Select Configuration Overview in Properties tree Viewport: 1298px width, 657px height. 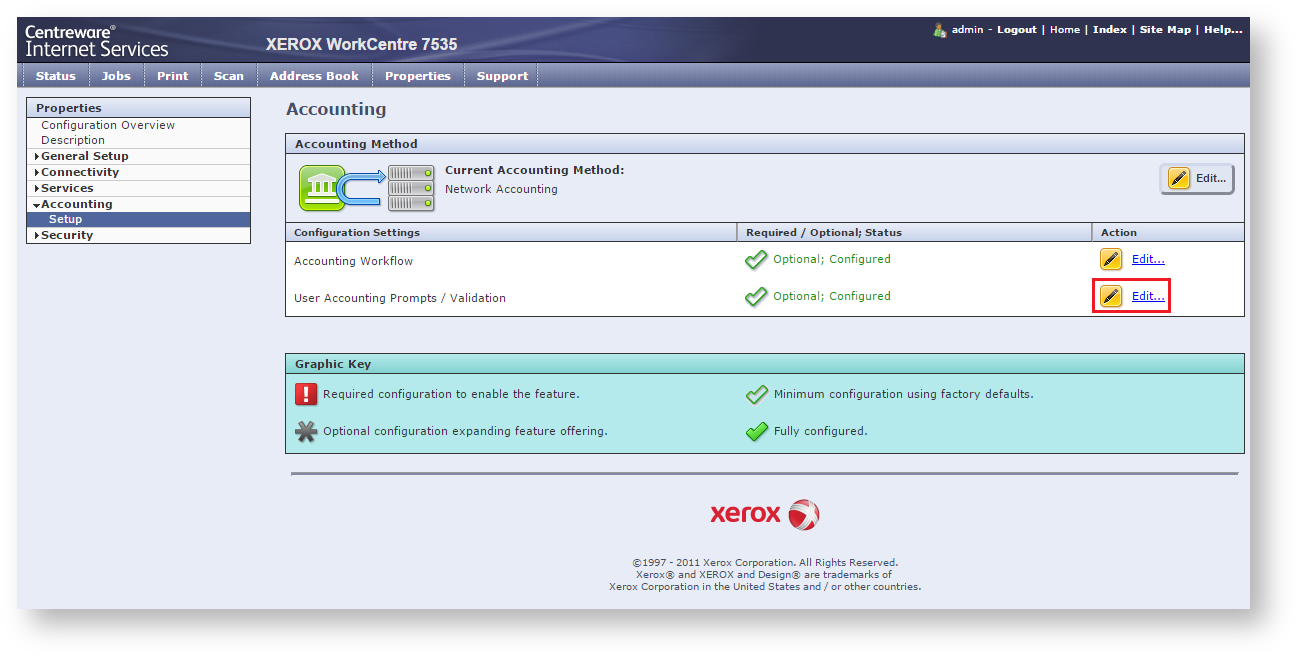(108, 125)
